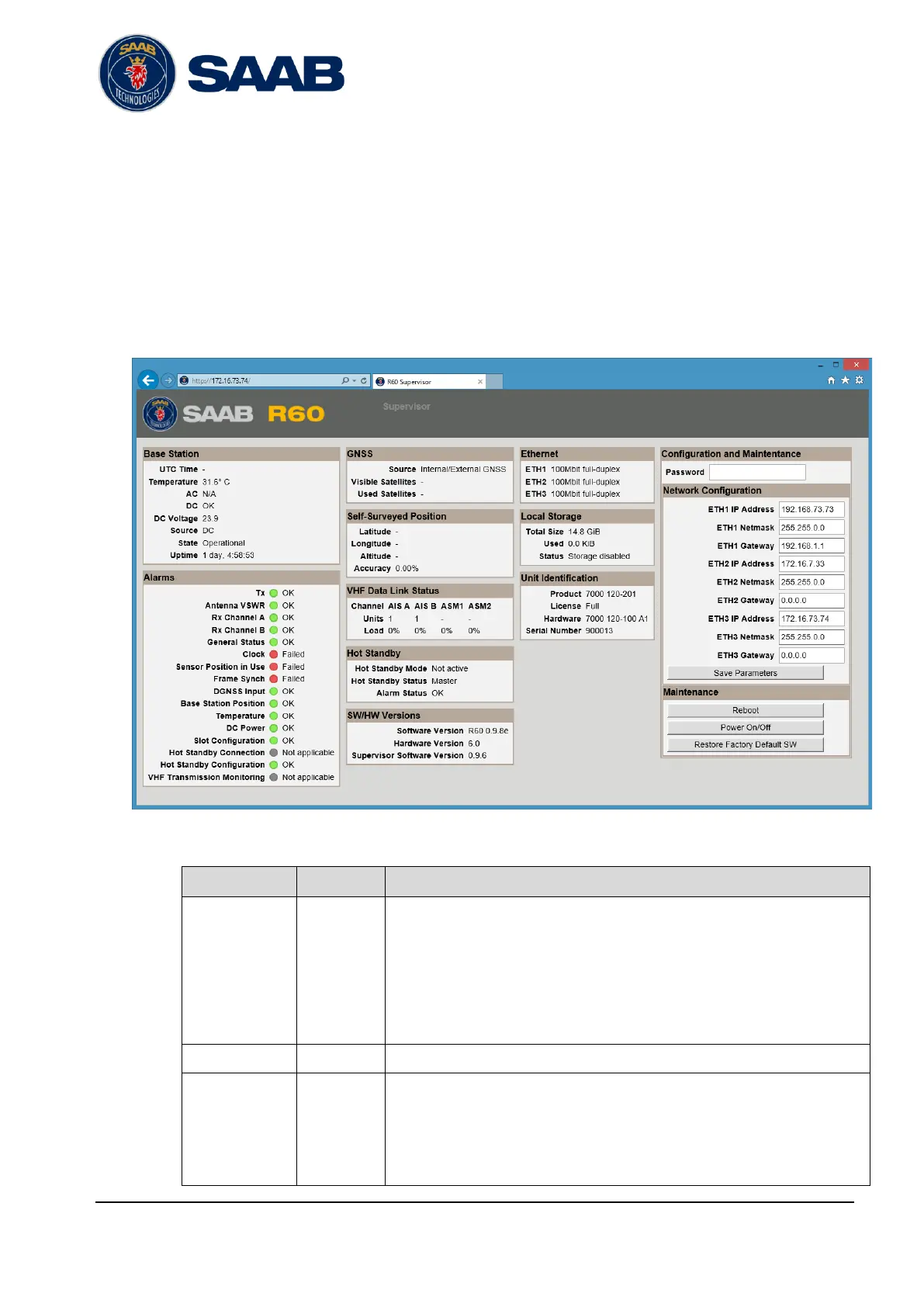Click the Temperature alarm indicator

[x=274, y=716]
